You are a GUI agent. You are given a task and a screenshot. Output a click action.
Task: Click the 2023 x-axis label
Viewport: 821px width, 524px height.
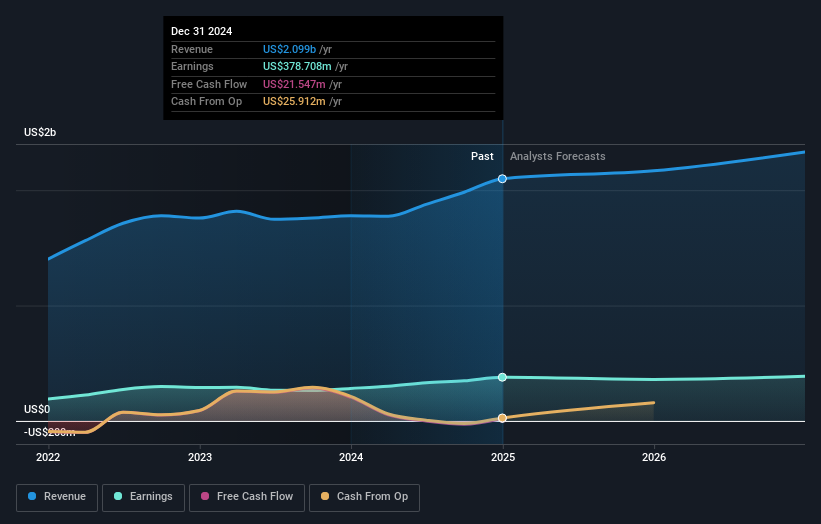[x=200, y=457]
